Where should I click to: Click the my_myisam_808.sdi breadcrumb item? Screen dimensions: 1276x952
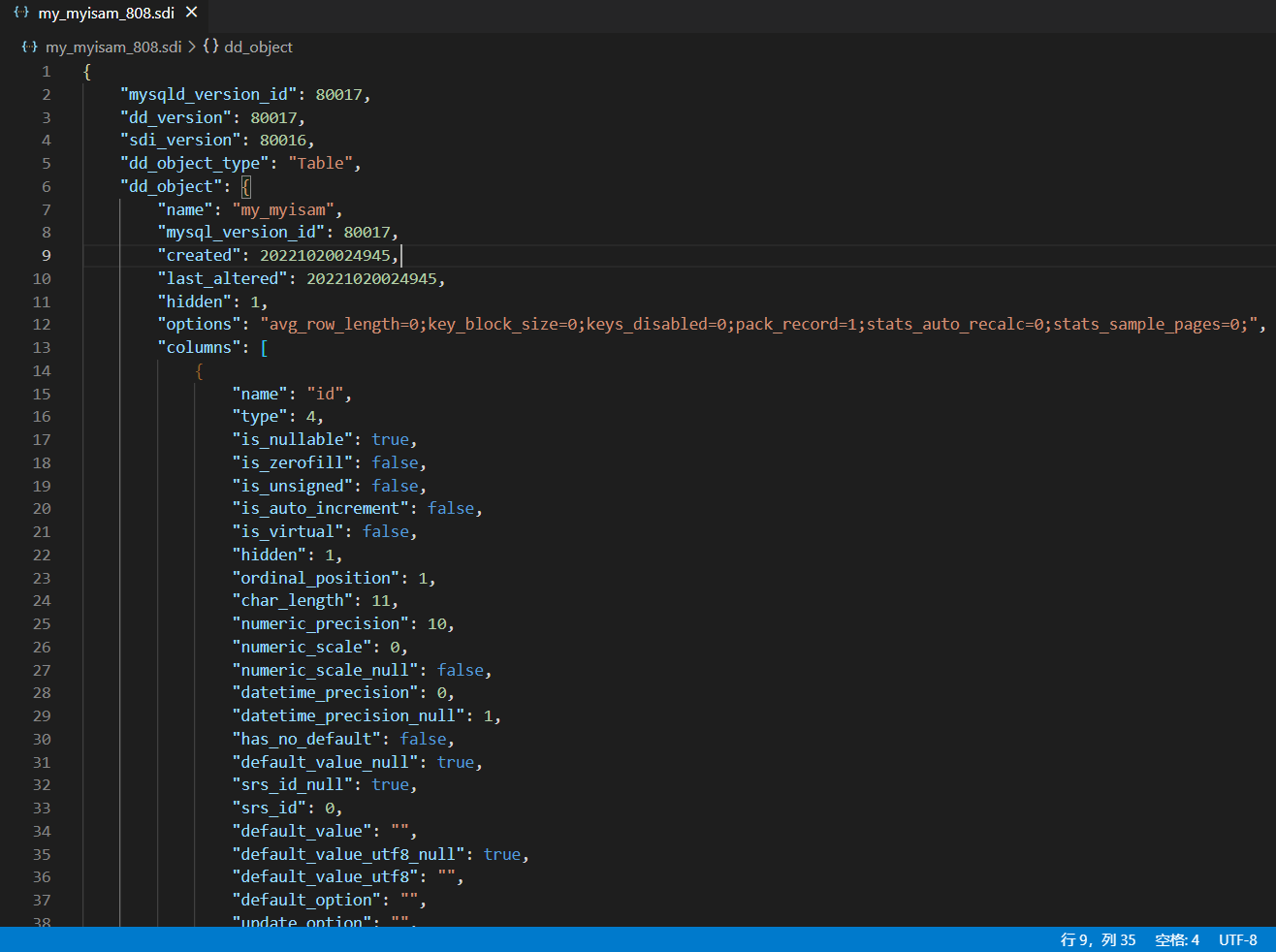[x=113, y=47]
